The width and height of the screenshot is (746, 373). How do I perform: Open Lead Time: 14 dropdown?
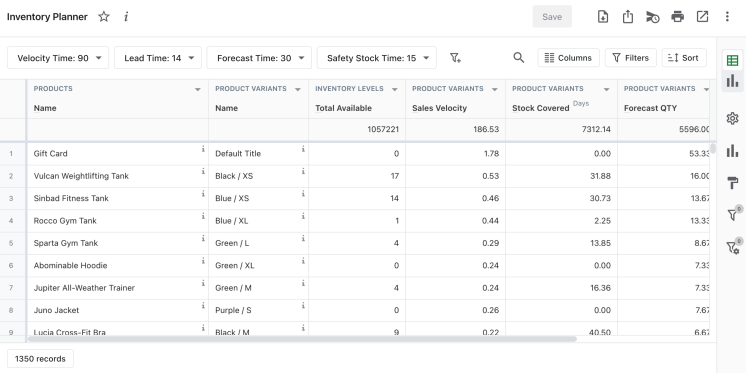158,58
